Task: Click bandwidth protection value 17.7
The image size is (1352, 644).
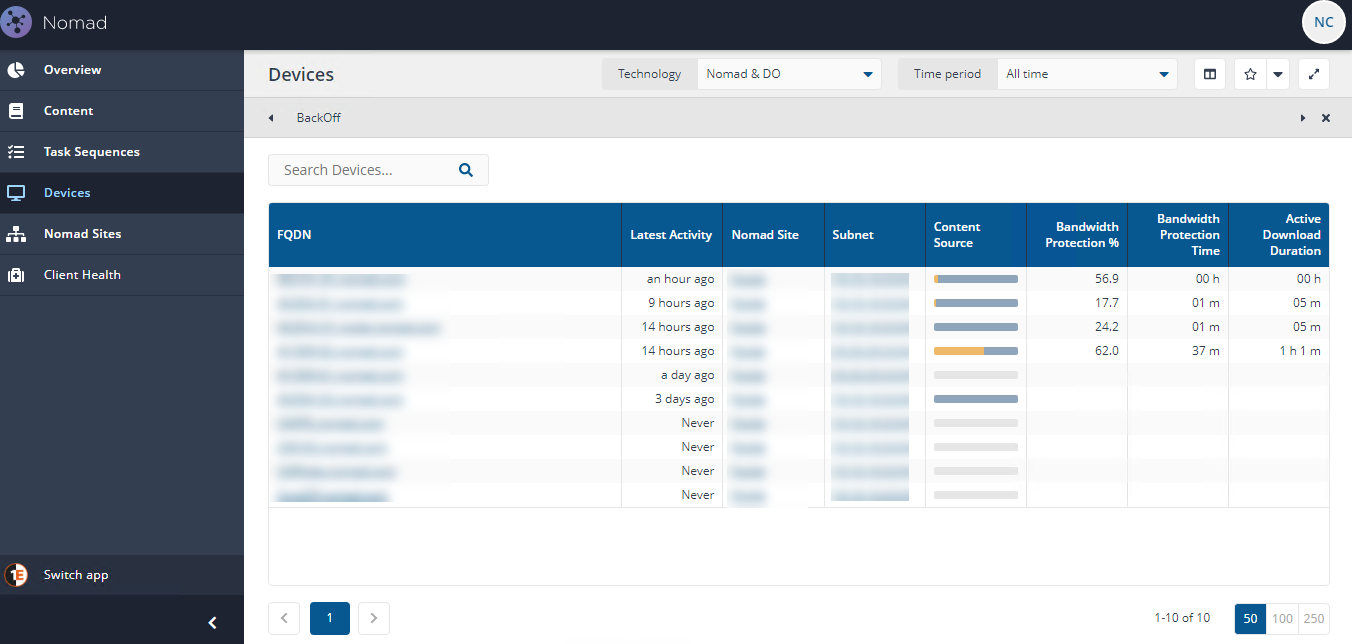Action: tap(1107, 303)
